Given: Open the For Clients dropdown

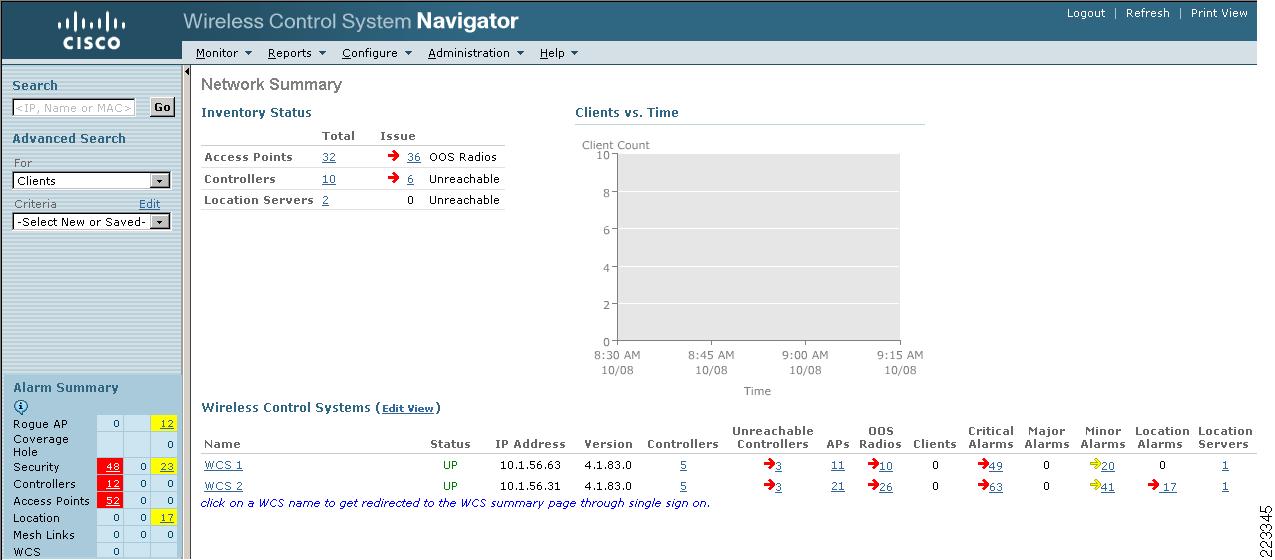Looking at the screenshot, I should click(92, 181).
